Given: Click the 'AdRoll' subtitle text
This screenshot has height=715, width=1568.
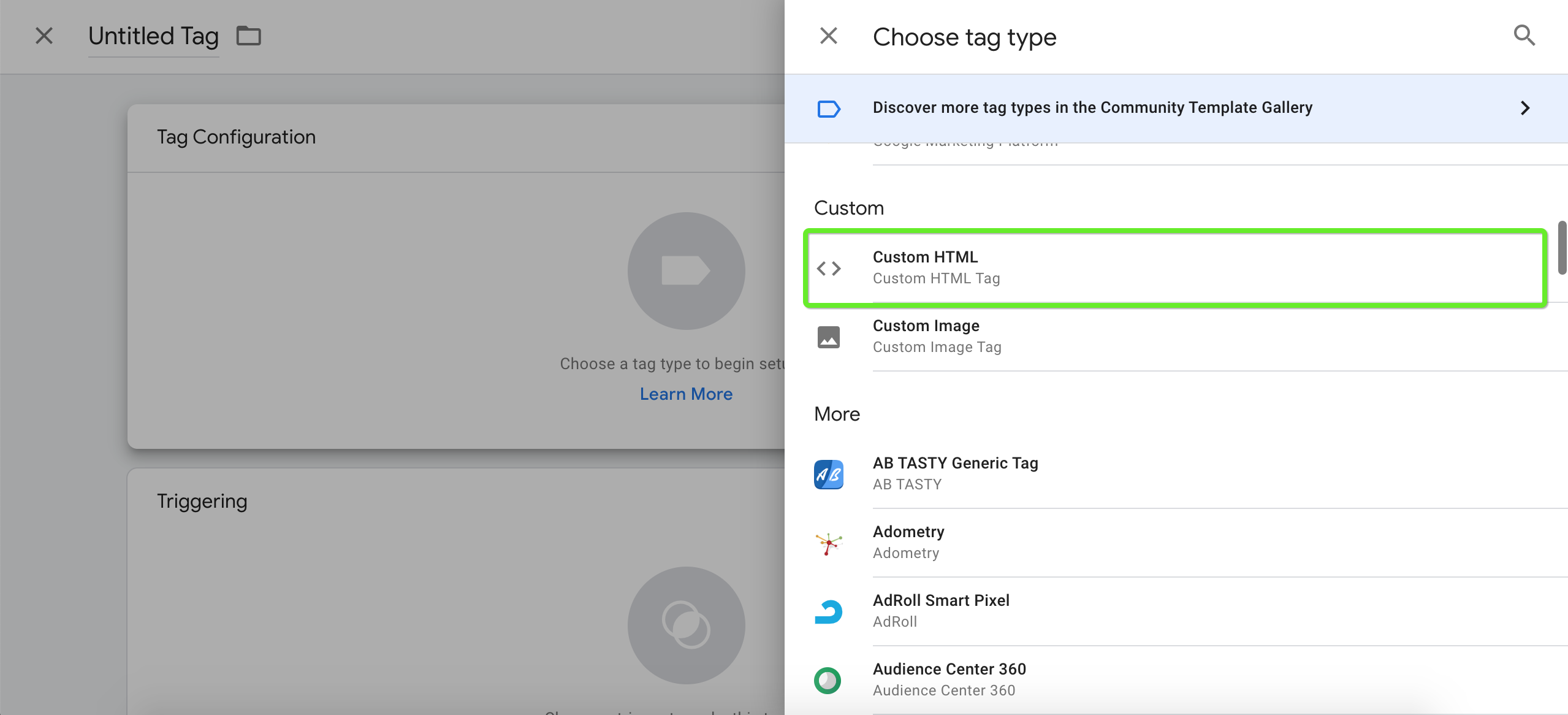Looking at the screenshot, I should coord(895,622).
